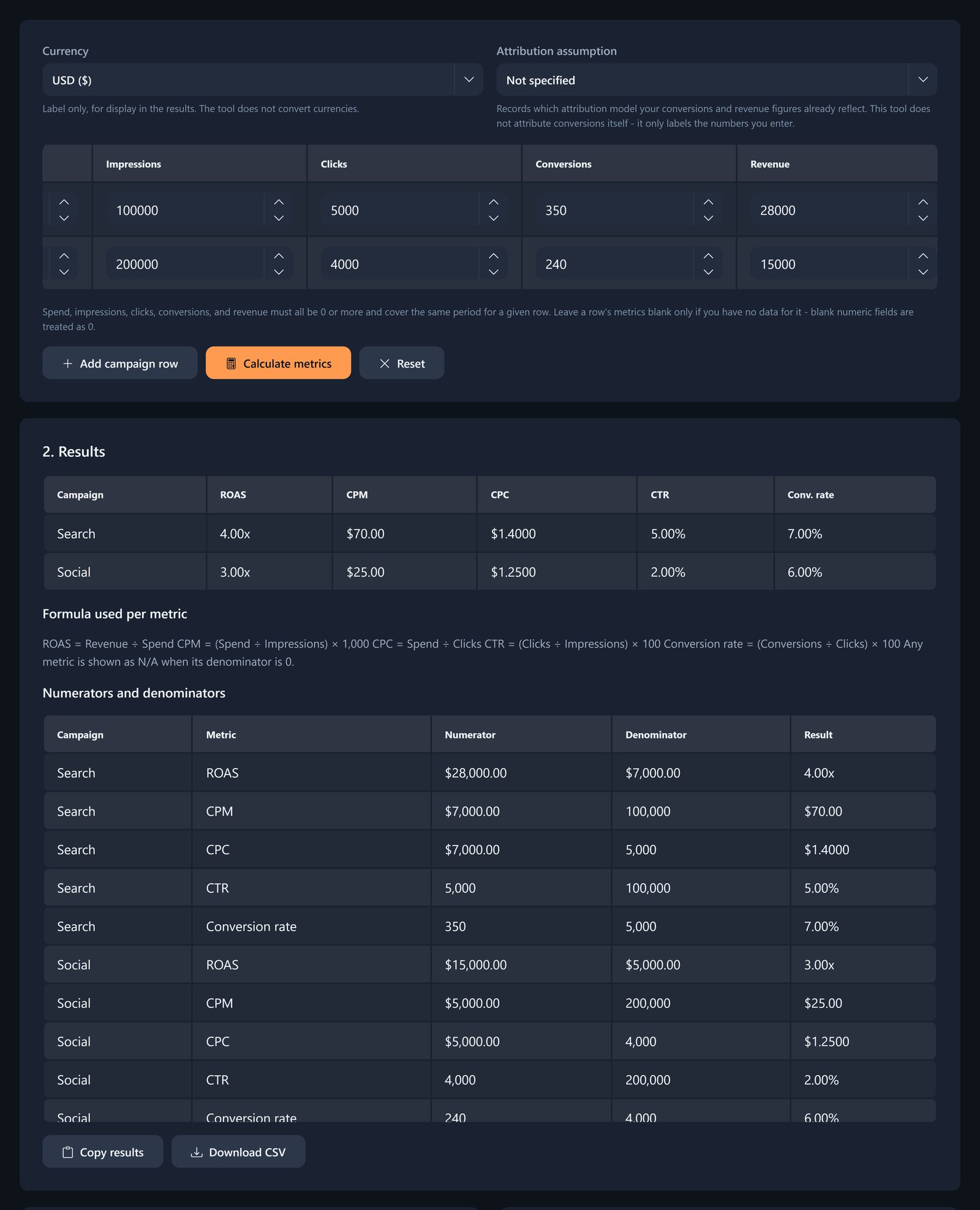
Task: Click the Conv. rate column header
Action: pos(855,495)
